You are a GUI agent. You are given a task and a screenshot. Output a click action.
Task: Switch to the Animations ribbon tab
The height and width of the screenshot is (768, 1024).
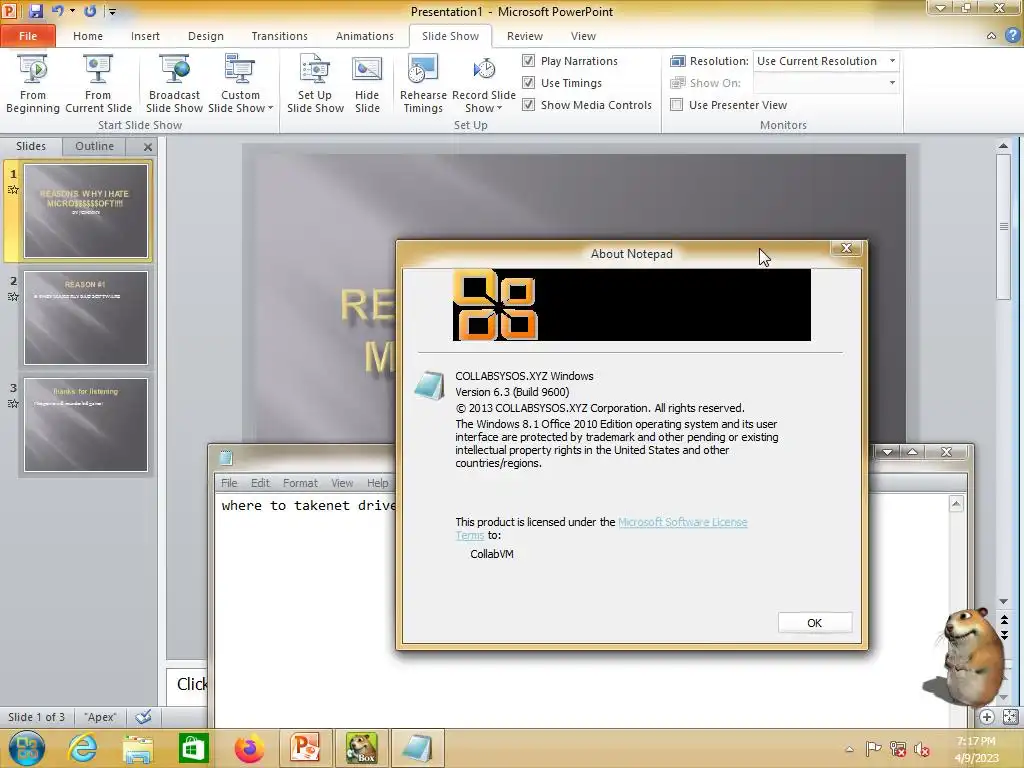(x=364, y=36)
